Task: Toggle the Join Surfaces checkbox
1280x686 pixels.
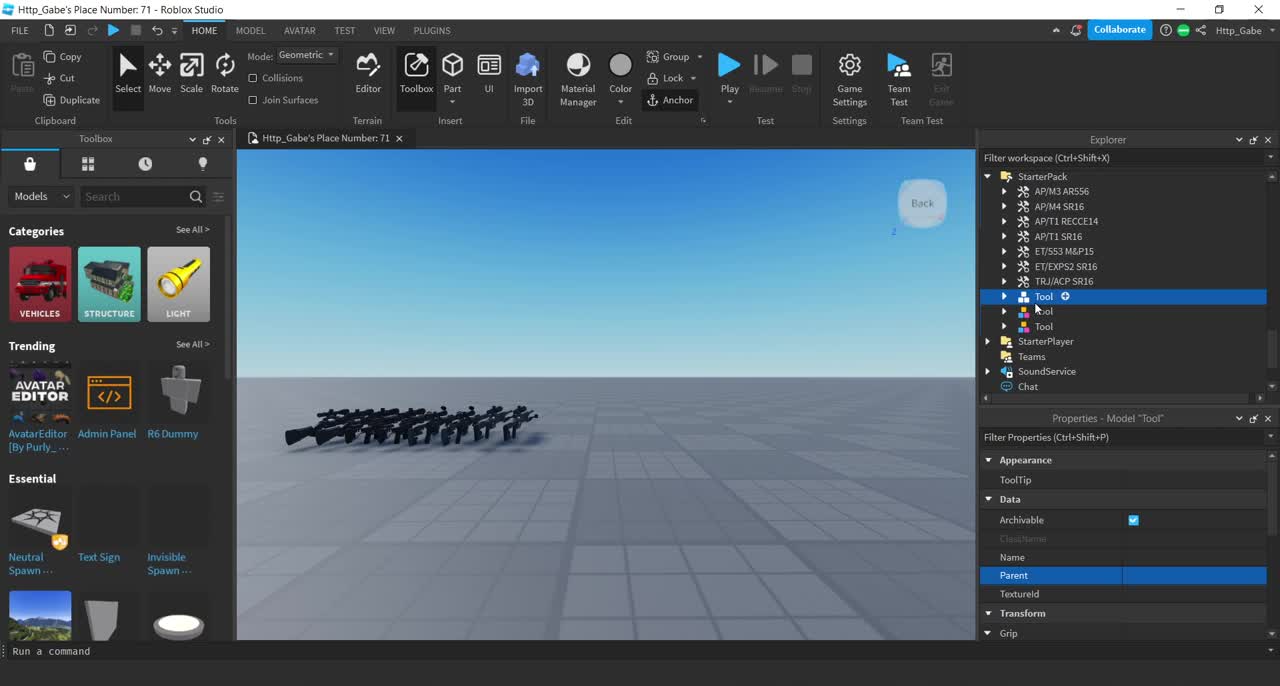Action: [x=253, y=100]
